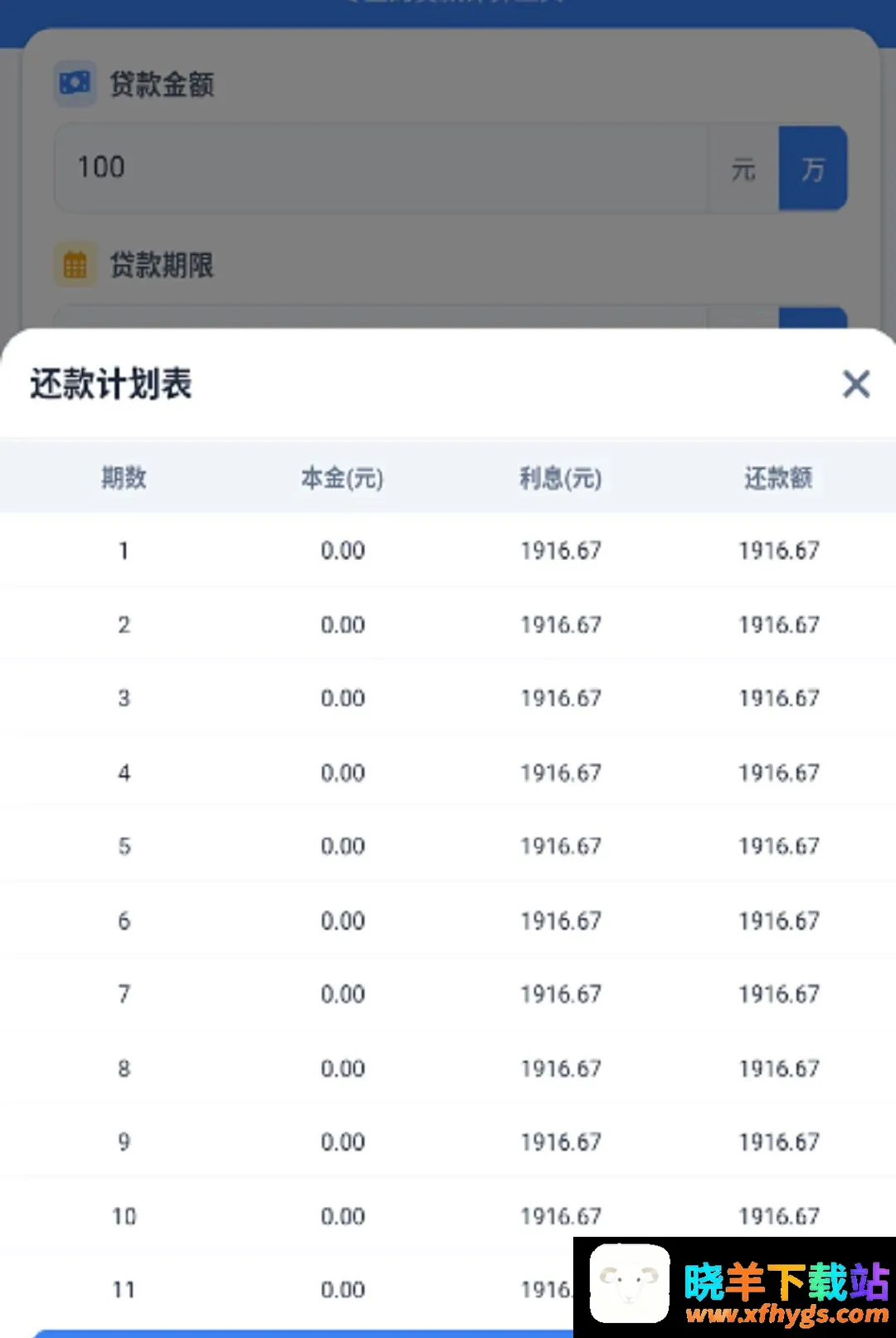This screenshot has height=1338, width=896.
Task: Click the 贷款金额 banknote icon
Action: tap(75, 83)
